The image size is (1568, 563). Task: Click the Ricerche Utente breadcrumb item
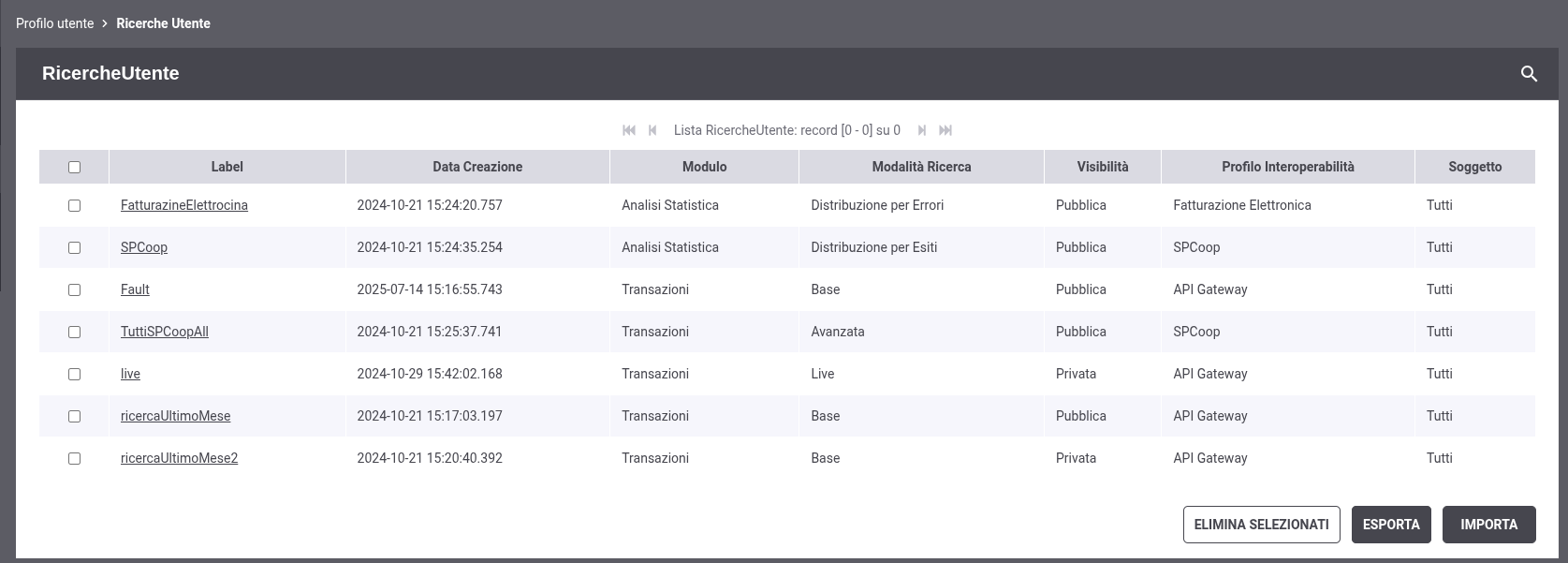pyautogui.click(x=163, y=23)
